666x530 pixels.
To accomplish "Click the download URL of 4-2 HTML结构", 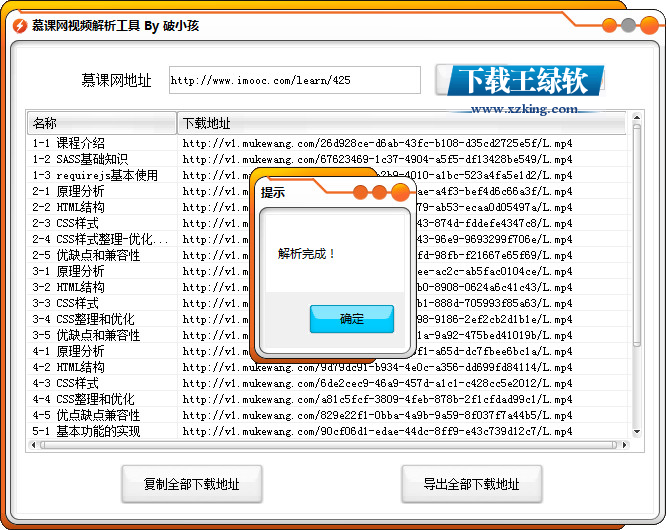I will (x=377, y=367).
